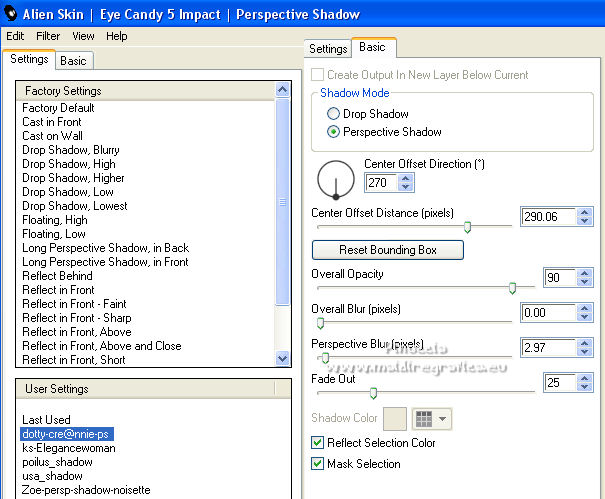
Task: Increase Overall Blur with up arrow
Action: point(585,308)
